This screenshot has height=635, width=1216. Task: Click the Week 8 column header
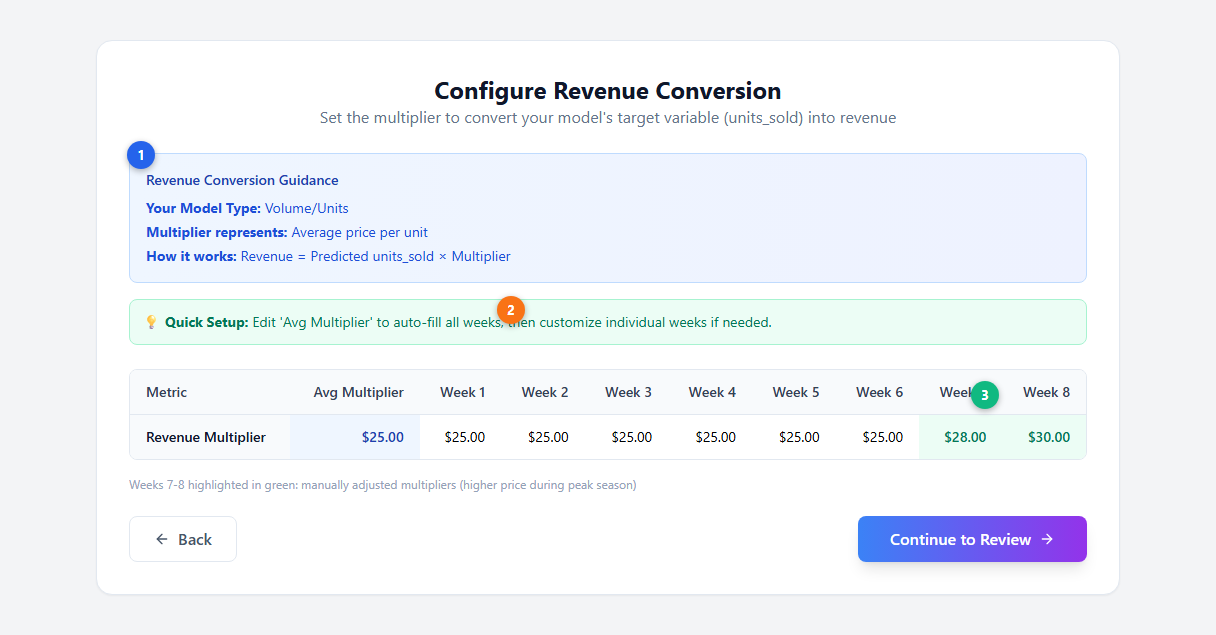tap(1047, 392)
